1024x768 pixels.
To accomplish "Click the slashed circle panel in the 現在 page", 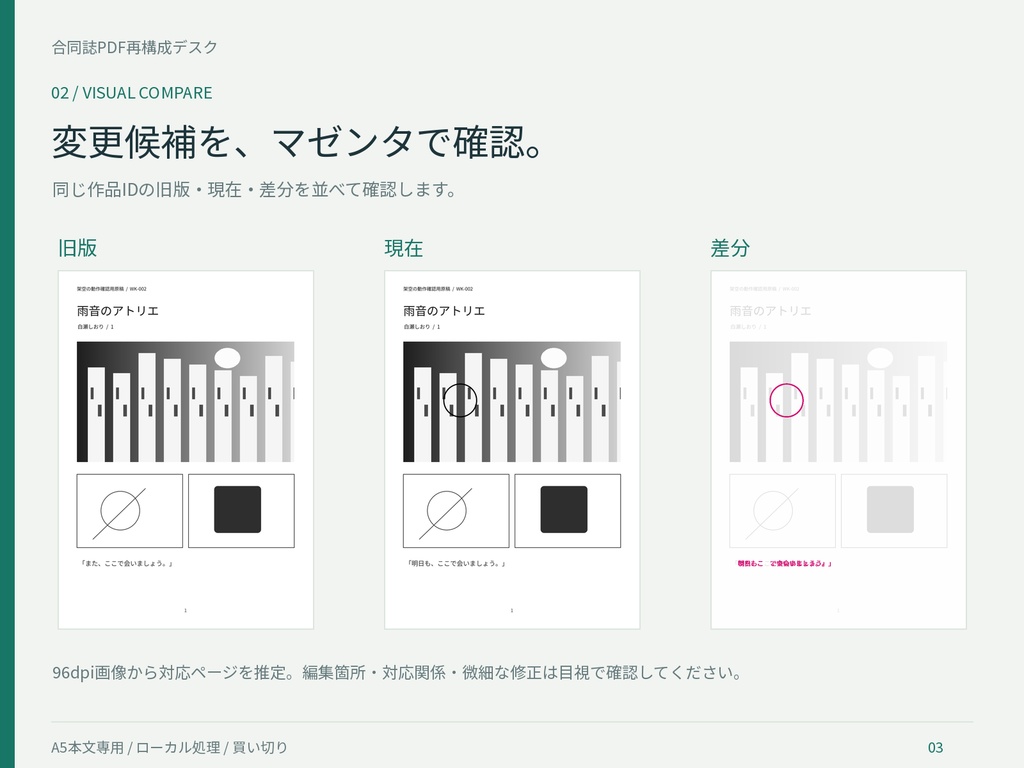I will 456,511.
